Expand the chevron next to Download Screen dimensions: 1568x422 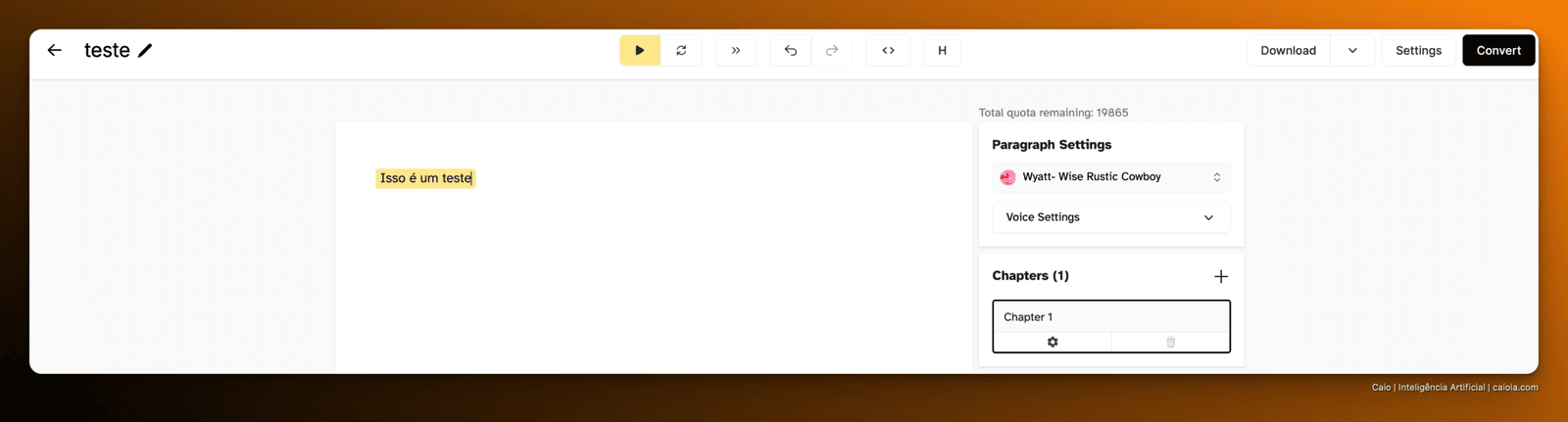pos(1352,50)
